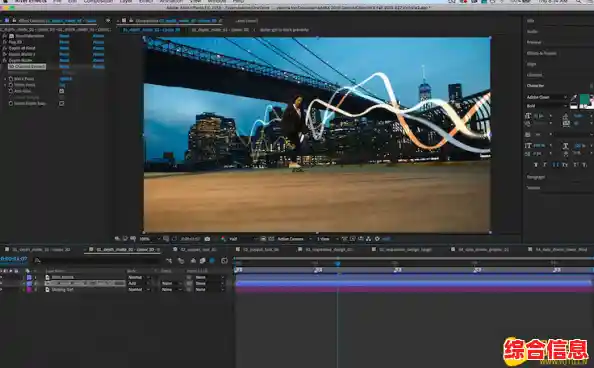Switch to the Layer (none) viewer tab
The image size is (594, 368).
click(x=246, y=21)
